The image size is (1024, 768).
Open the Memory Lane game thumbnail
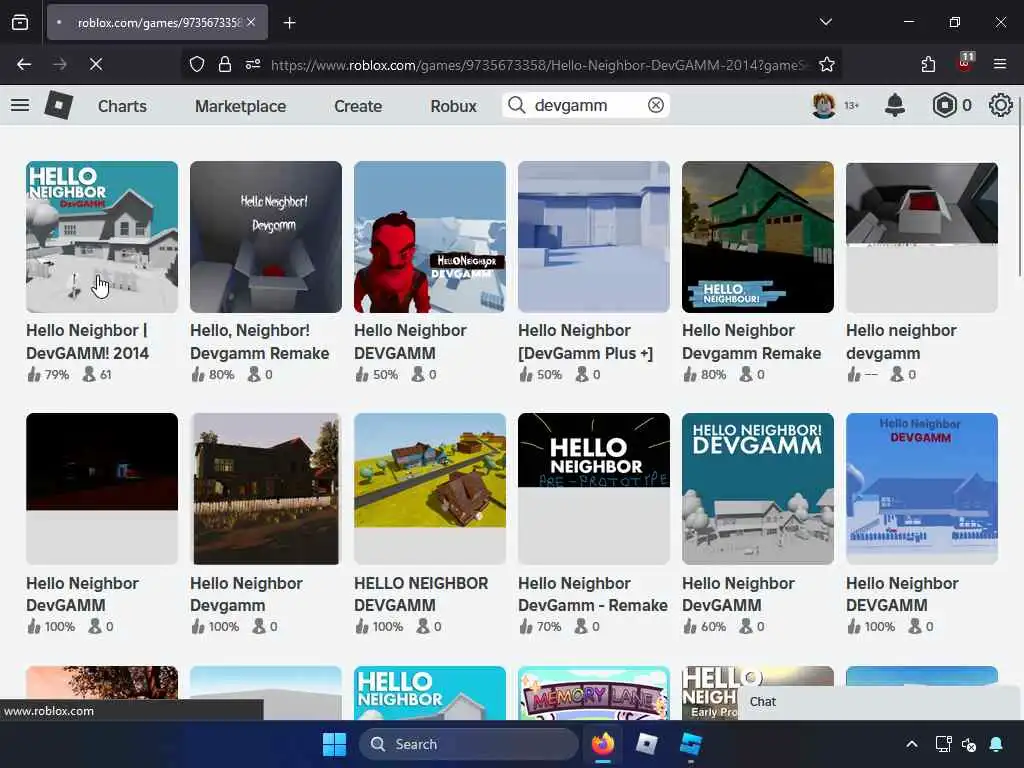(x=594, y=693)
